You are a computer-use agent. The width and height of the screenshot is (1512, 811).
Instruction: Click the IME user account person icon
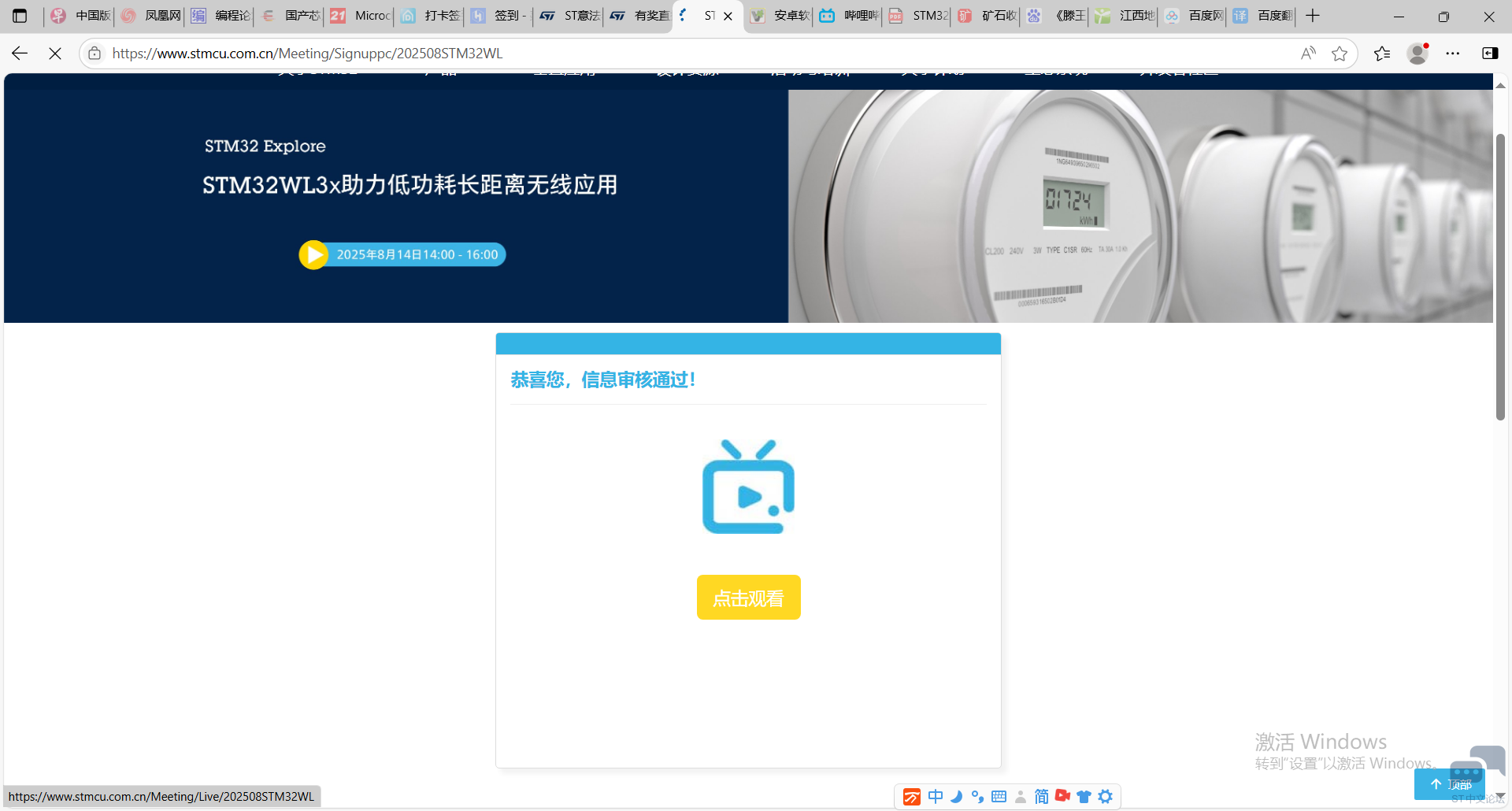[x=1020, y=797]
